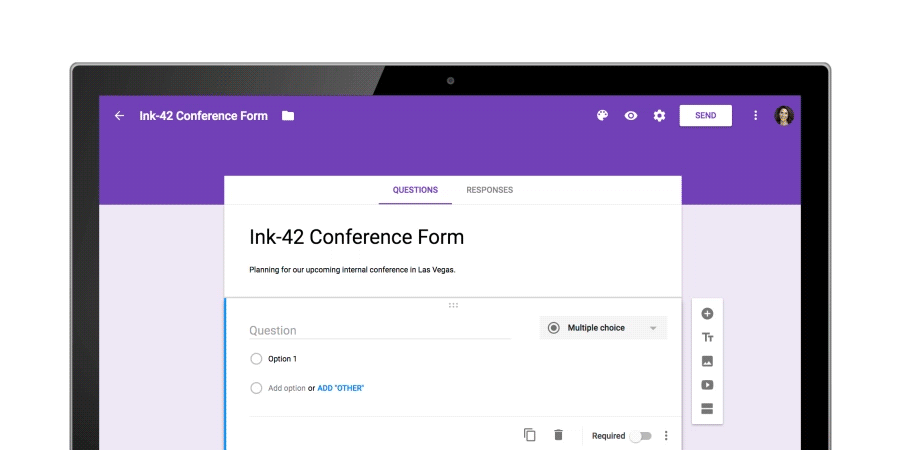Select the Option 1 radio button
900x450 pixels.
[256, 359]
